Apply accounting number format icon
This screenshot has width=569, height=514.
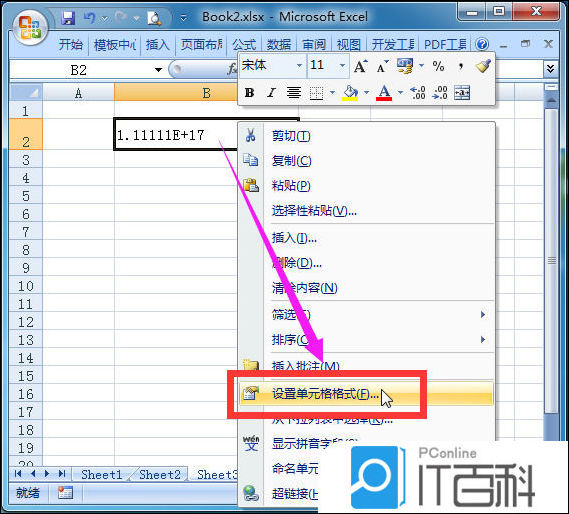pyautogui.click(x=405, y=66)
